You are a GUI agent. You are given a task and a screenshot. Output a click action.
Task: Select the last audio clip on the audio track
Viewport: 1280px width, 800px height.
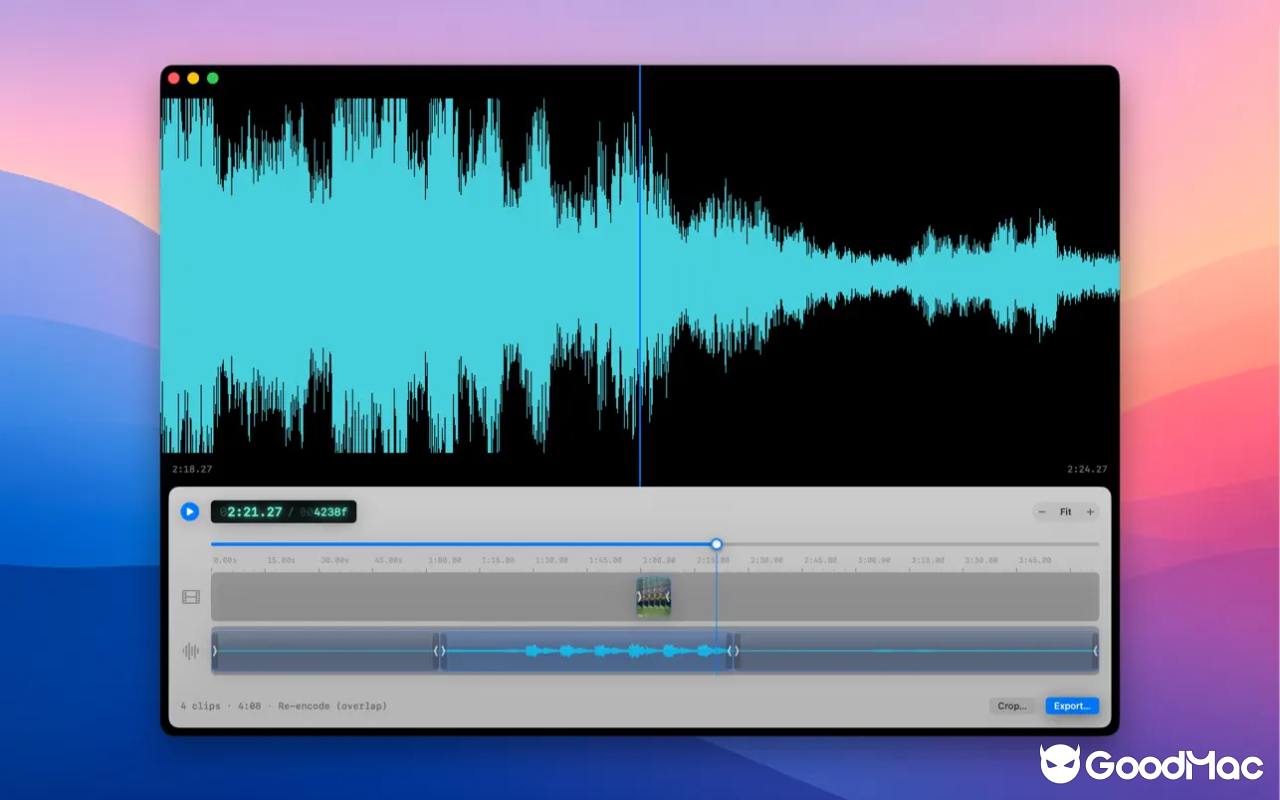pyautogui.click(x=916, y=651)
